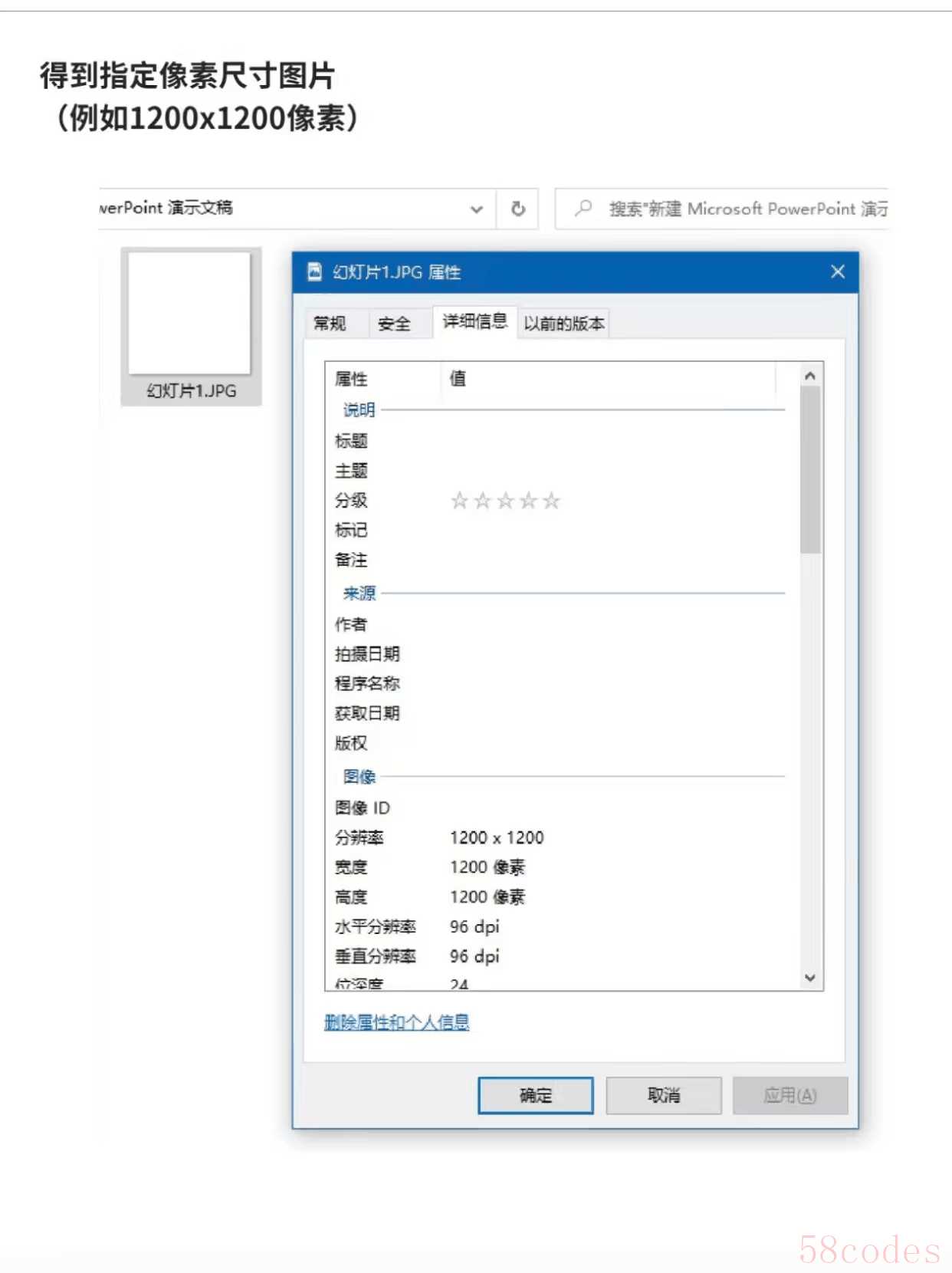
Task: Close the 幻灯片1.JPG properties dialog
Action: point(838,271)
